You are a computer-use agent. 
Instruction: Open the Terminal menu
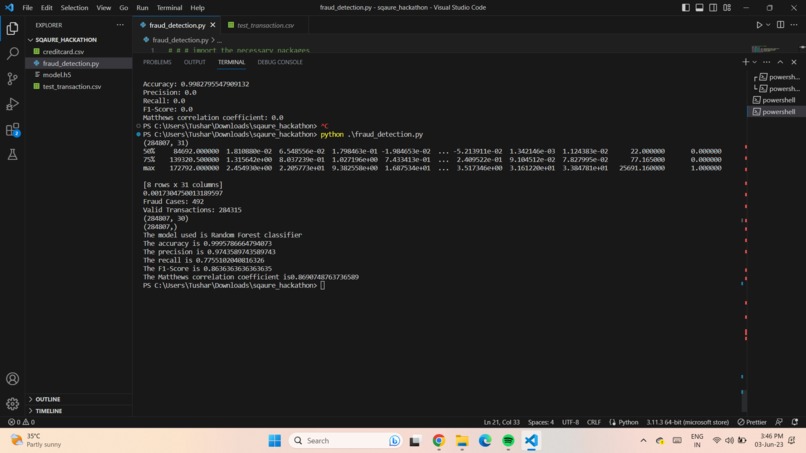tap(169, 8)
